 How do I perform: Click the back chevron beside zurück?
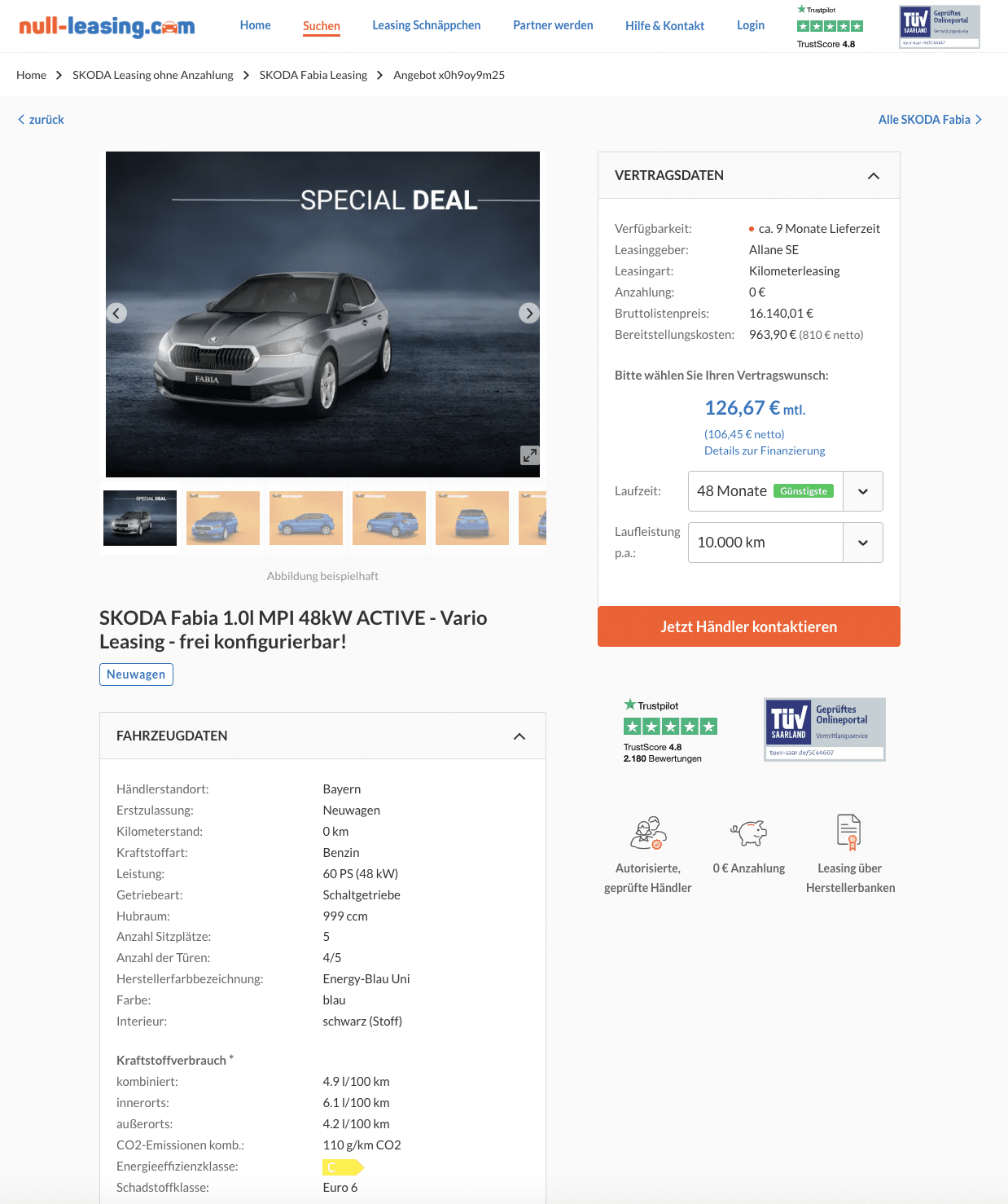click(x=21, y=120)
